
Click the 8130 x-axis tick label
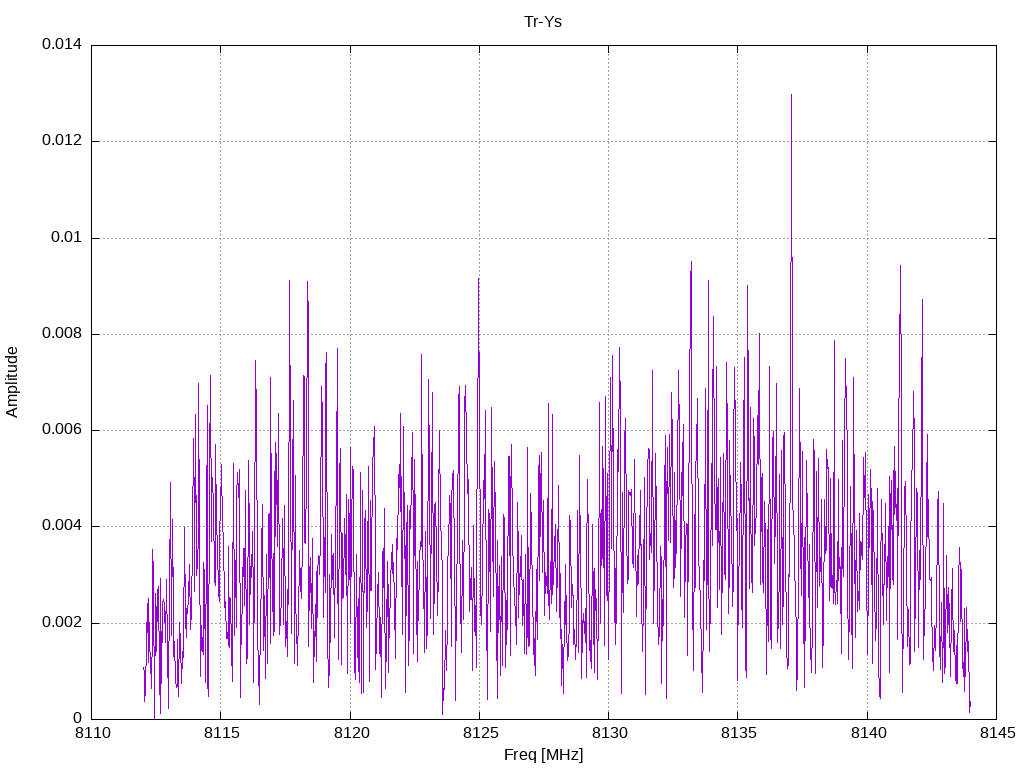tap(609, 733)
